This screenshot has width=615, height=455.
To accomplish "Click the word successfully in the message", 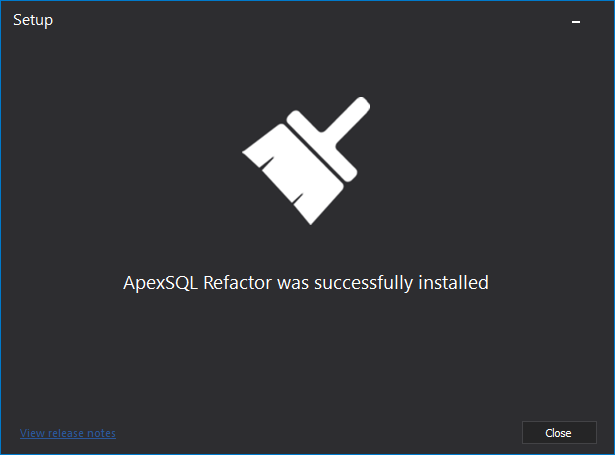I will click(363, 283).
